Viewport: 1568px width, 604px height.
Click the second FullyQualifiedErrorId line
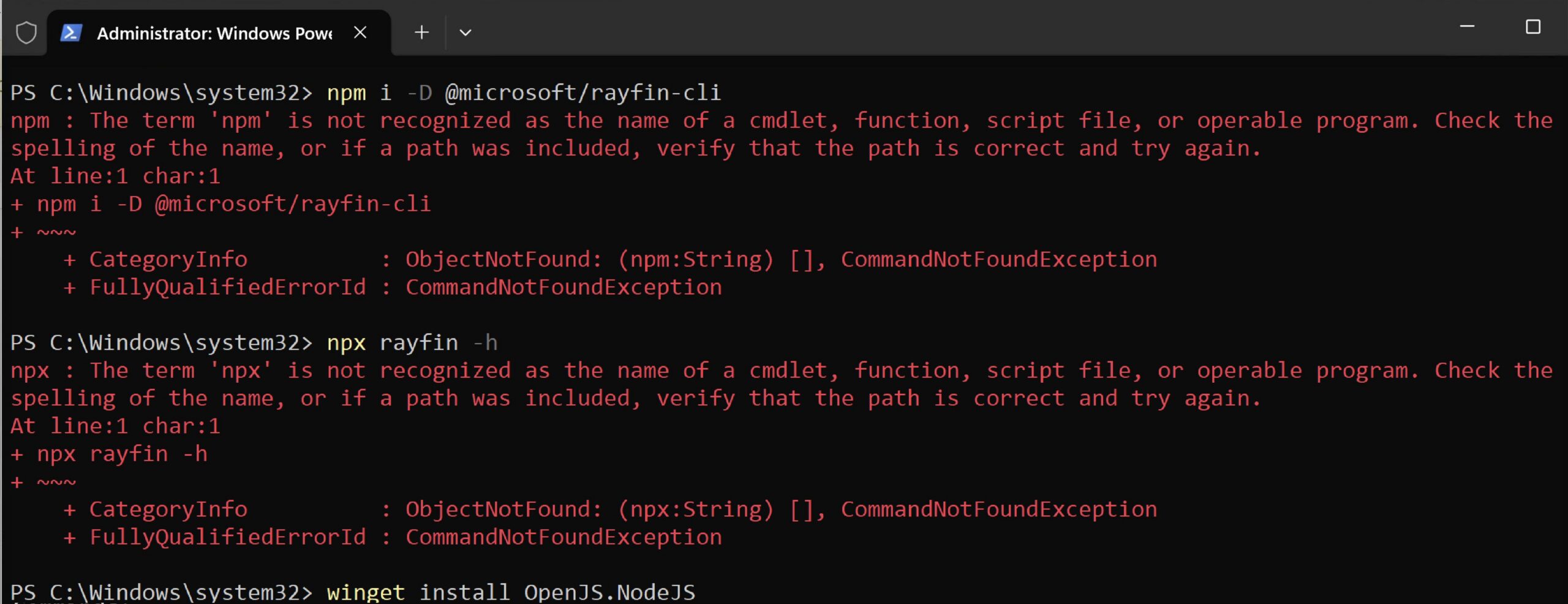(393, 537)
